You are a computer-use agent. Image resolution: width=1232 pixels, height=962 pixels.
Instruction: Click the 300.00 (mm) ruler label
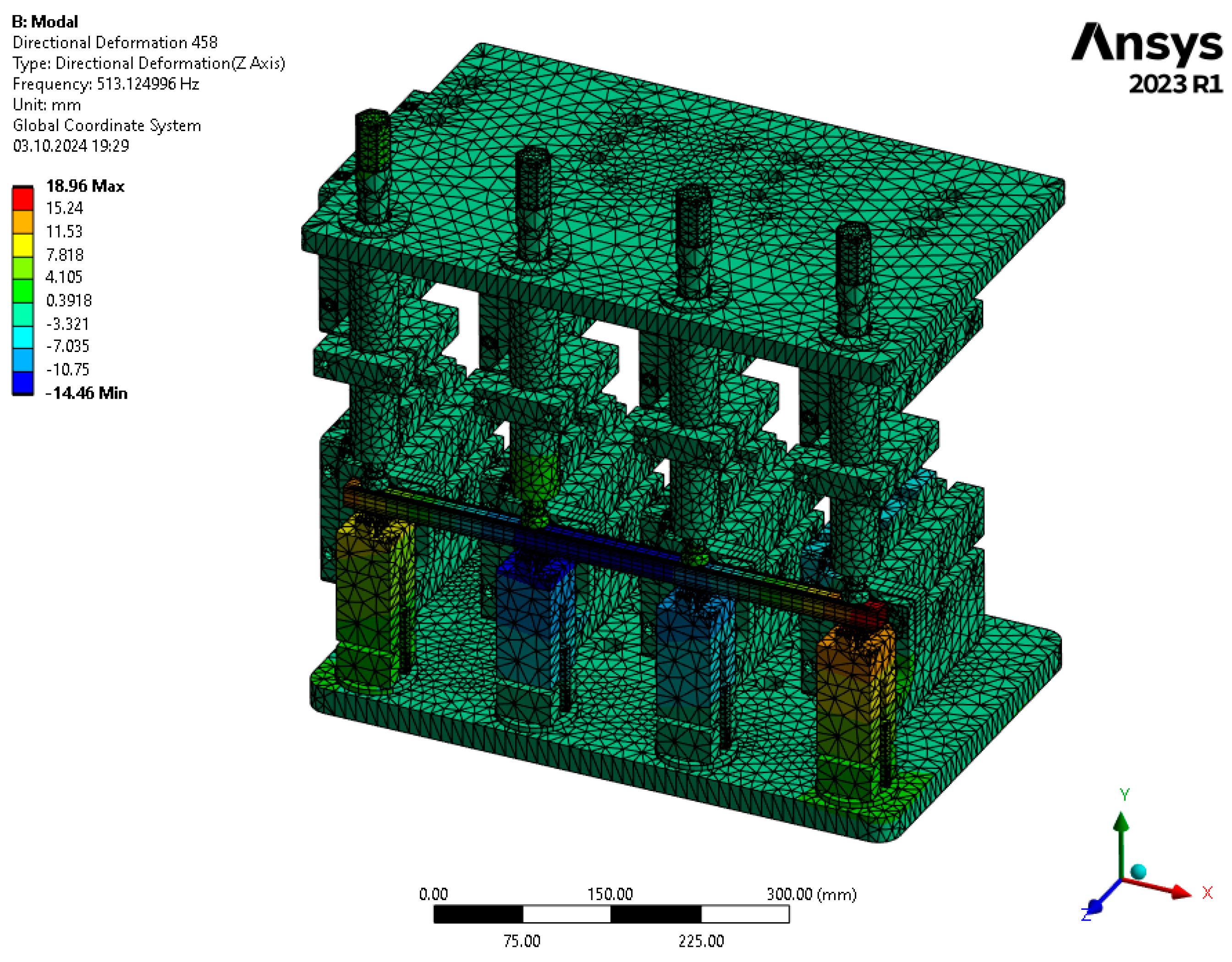pyautogui.click(x=811, y=894)
